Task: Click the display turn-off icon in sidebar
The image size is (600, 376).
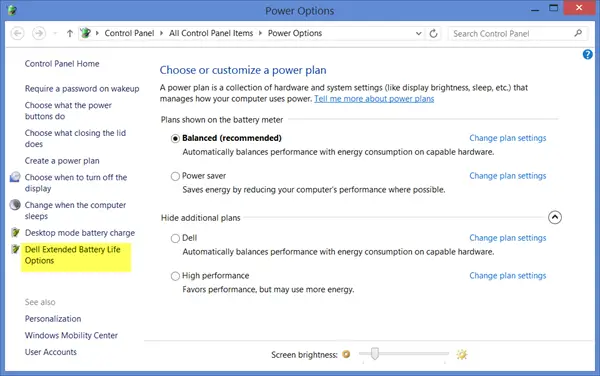Action: (x=15, y=177)
